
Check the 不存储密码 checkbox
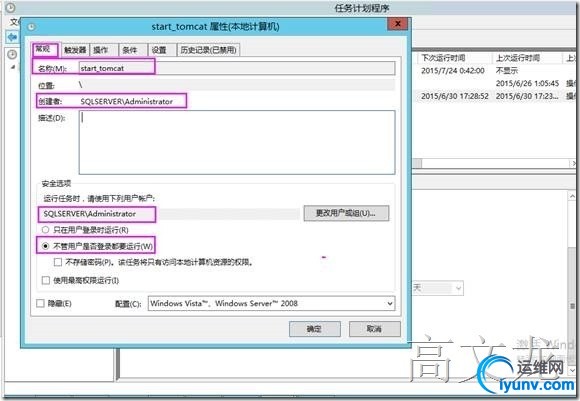point(58,262)
